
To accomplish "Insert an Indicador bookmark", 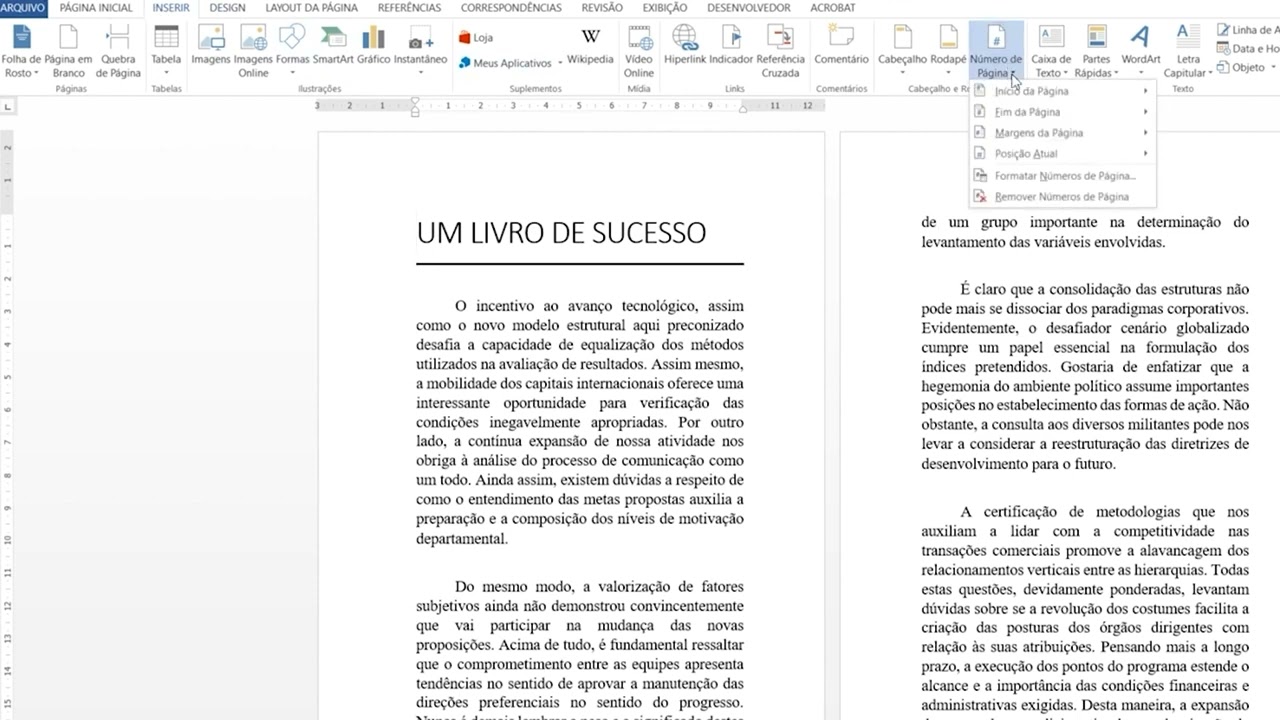I will point(731,45).
